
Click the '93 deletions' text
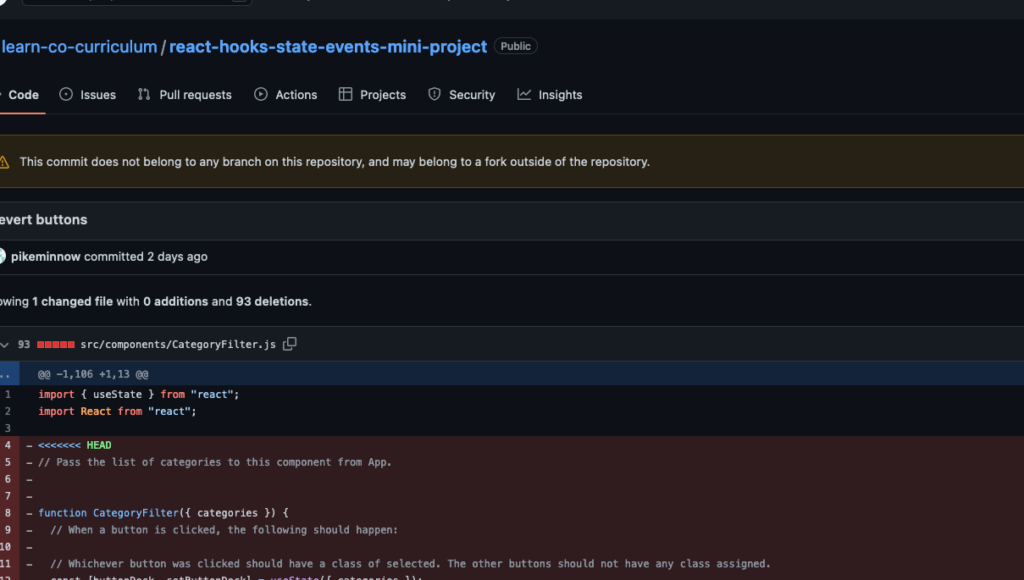pyautogui.click(x=274, y=302)
